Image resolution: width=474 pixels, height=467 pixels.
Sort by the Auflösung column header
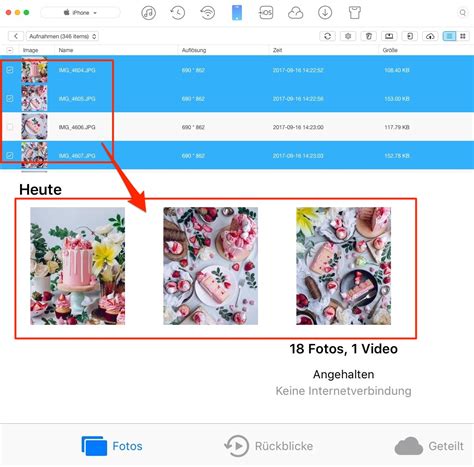click(x=194, y=50)
